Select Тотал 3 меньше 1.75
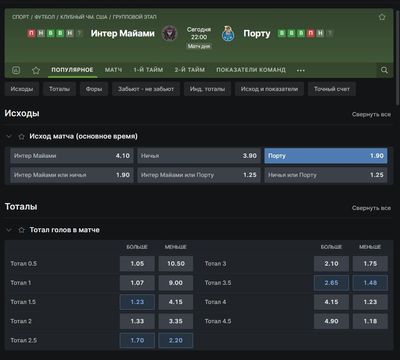This screenshot has width=400, height=360. click(x=370, y=264)
